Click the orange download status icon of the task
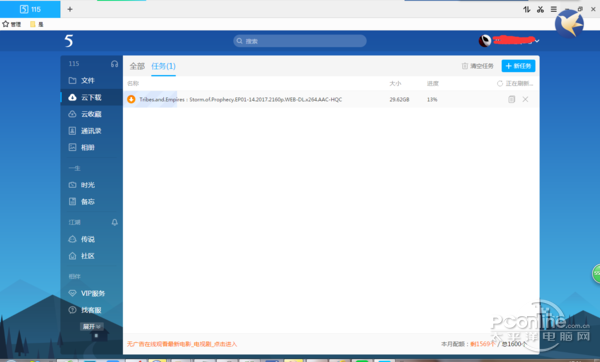Viewport: 600px width, 362px height. point(131,99)
